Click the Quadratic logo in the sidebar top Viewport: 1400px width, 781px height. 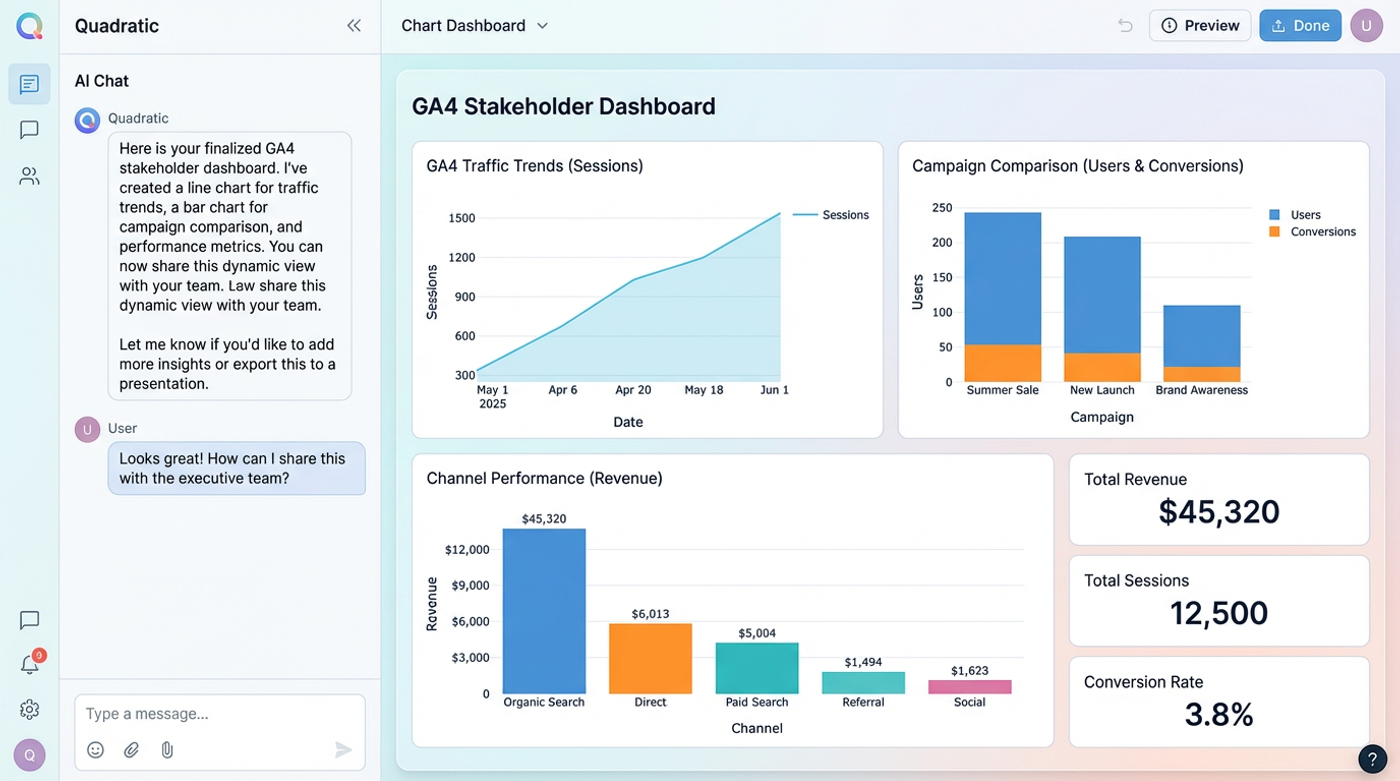[x=29, y=26]
